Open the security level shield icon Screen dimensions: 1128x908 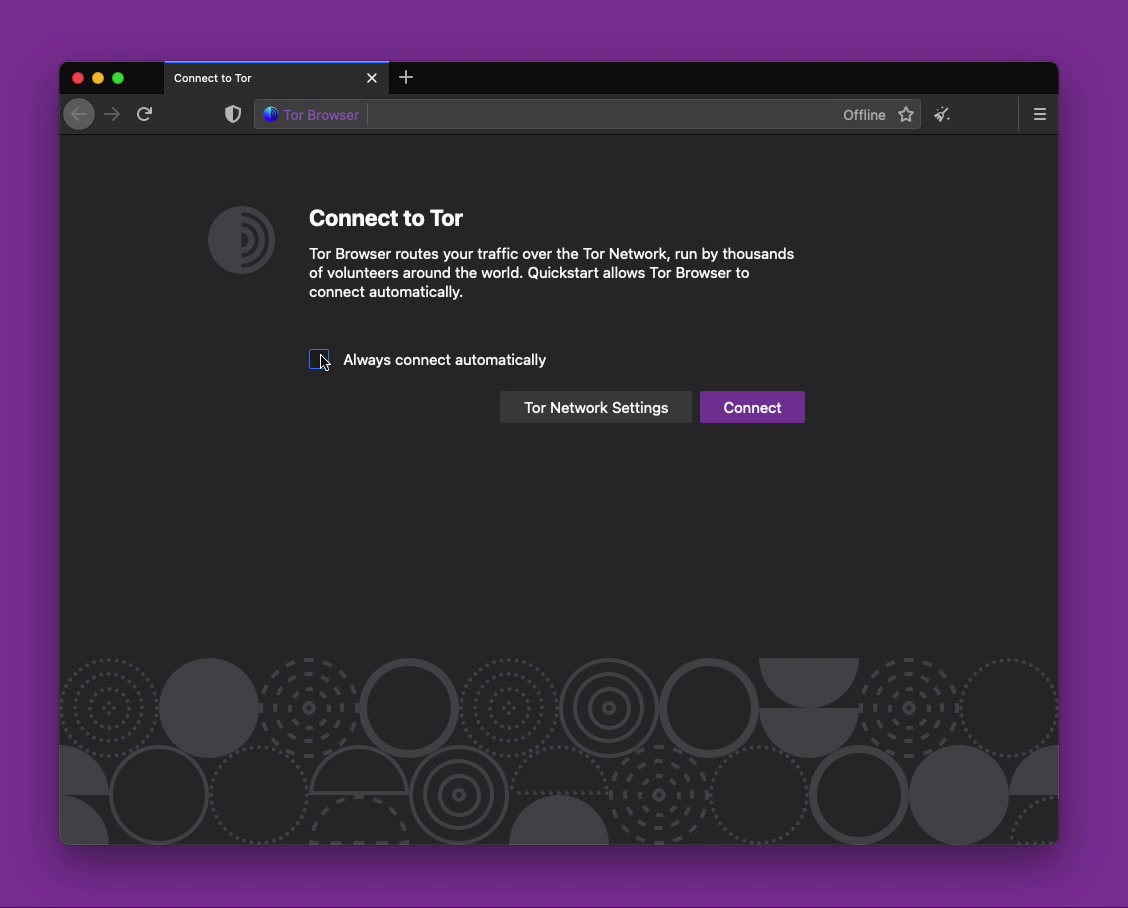232,114
